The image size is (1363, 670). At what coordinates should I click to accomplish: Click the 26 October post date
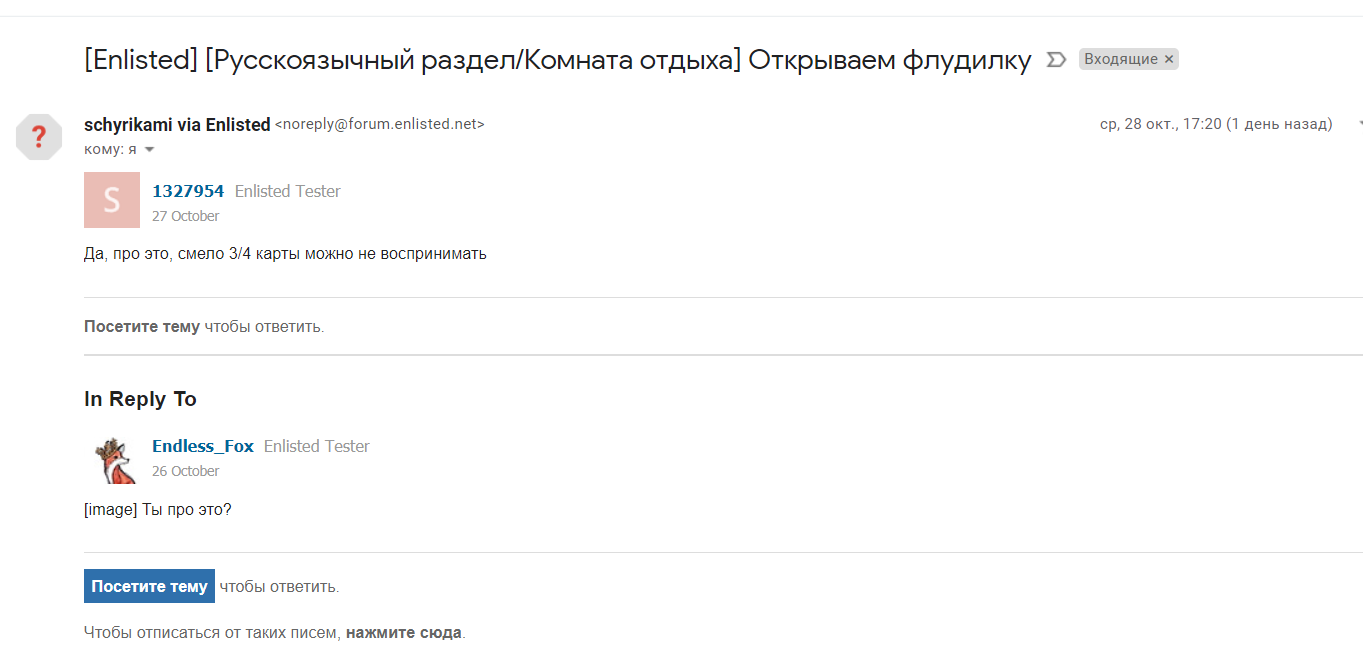(x=185, y=471)
